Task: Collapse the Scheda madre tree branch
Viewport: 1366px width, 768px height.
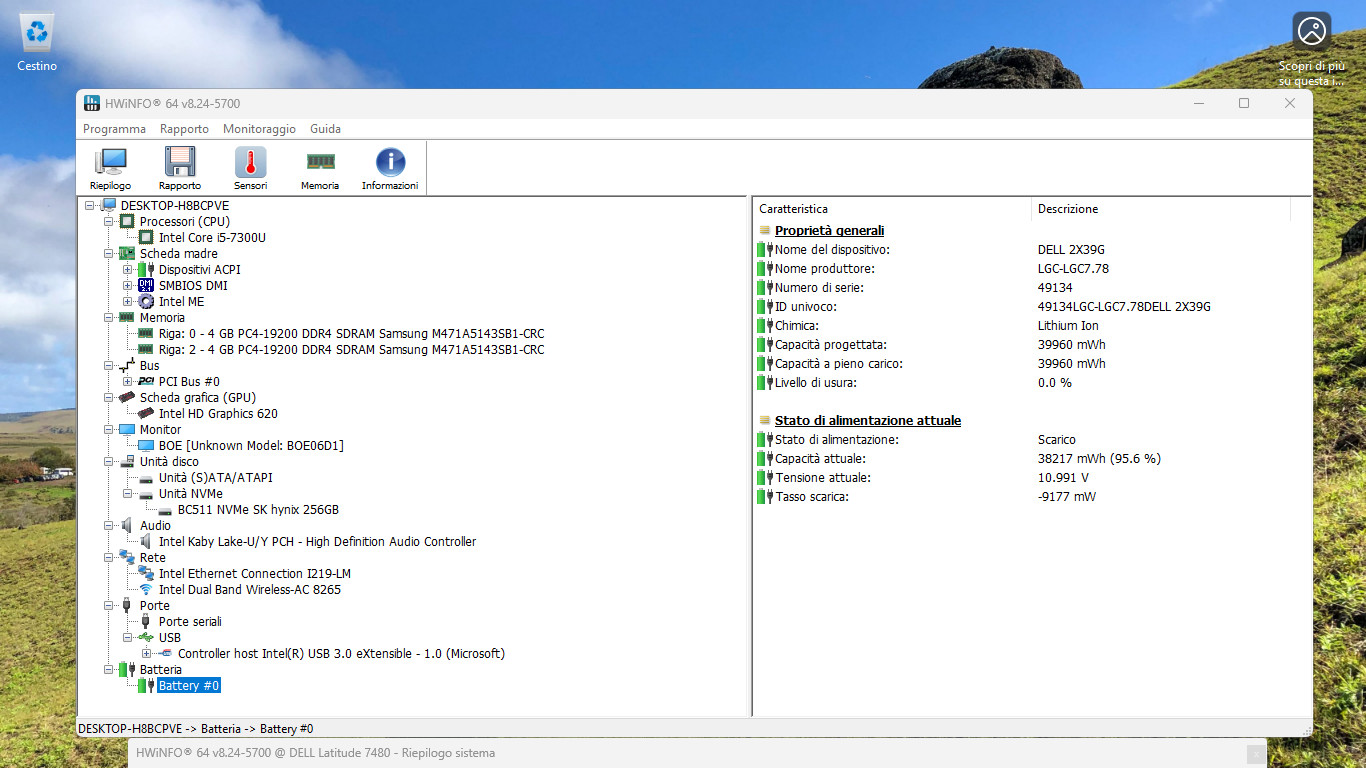Action: [109, 254]
